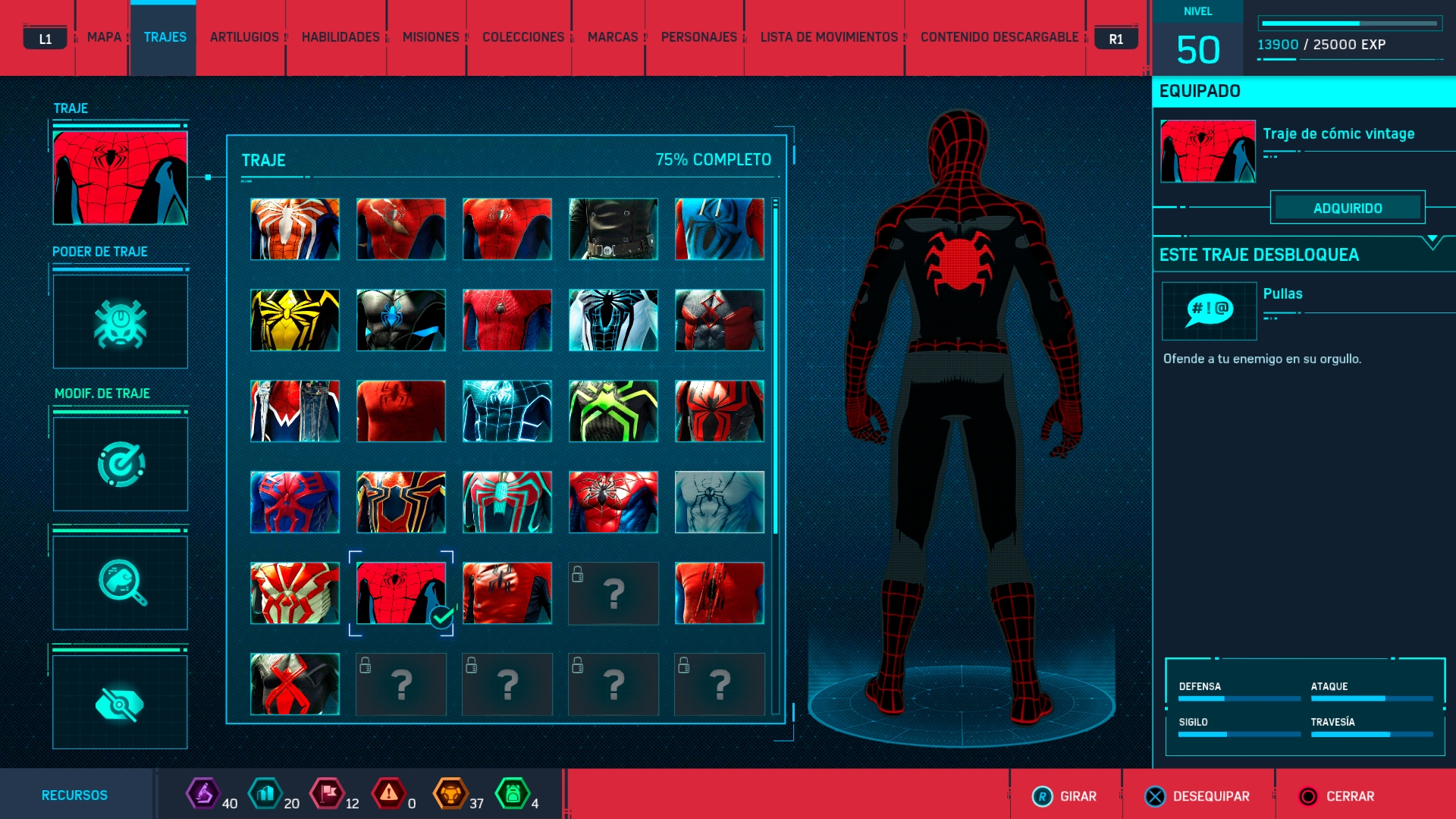Click the locked suit in fifth row

613,593
